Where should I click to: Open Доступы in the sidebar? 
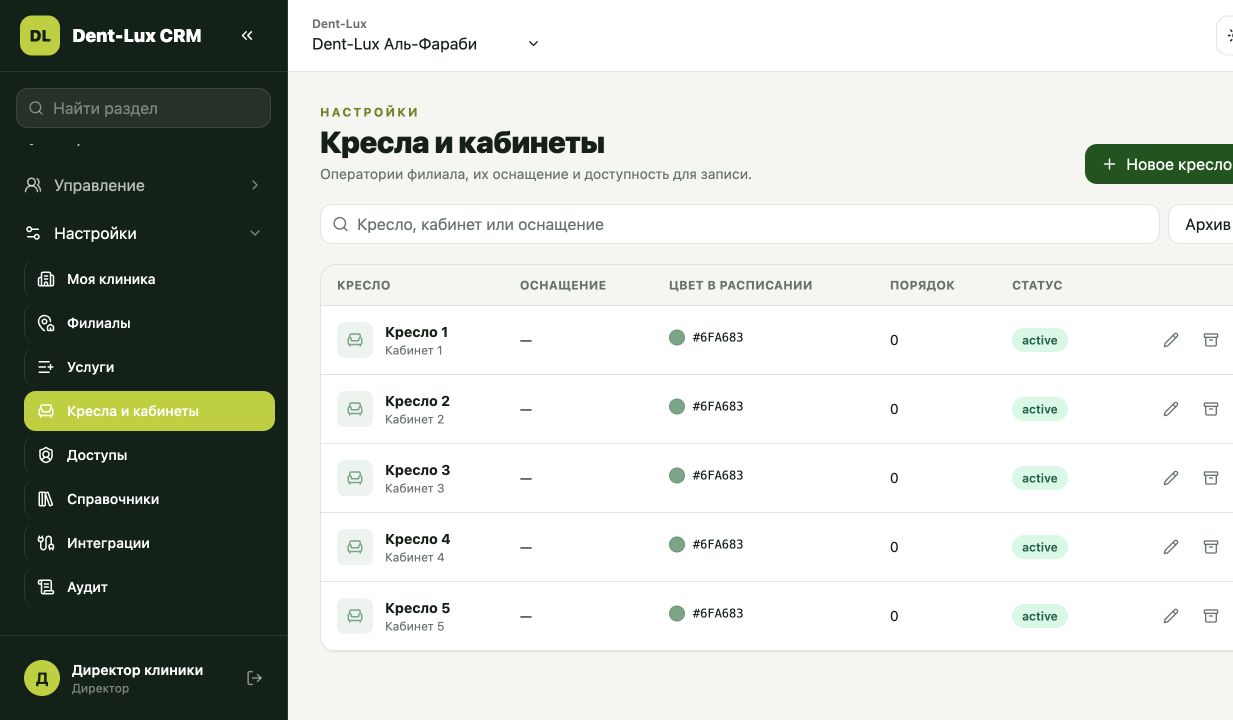149,455
